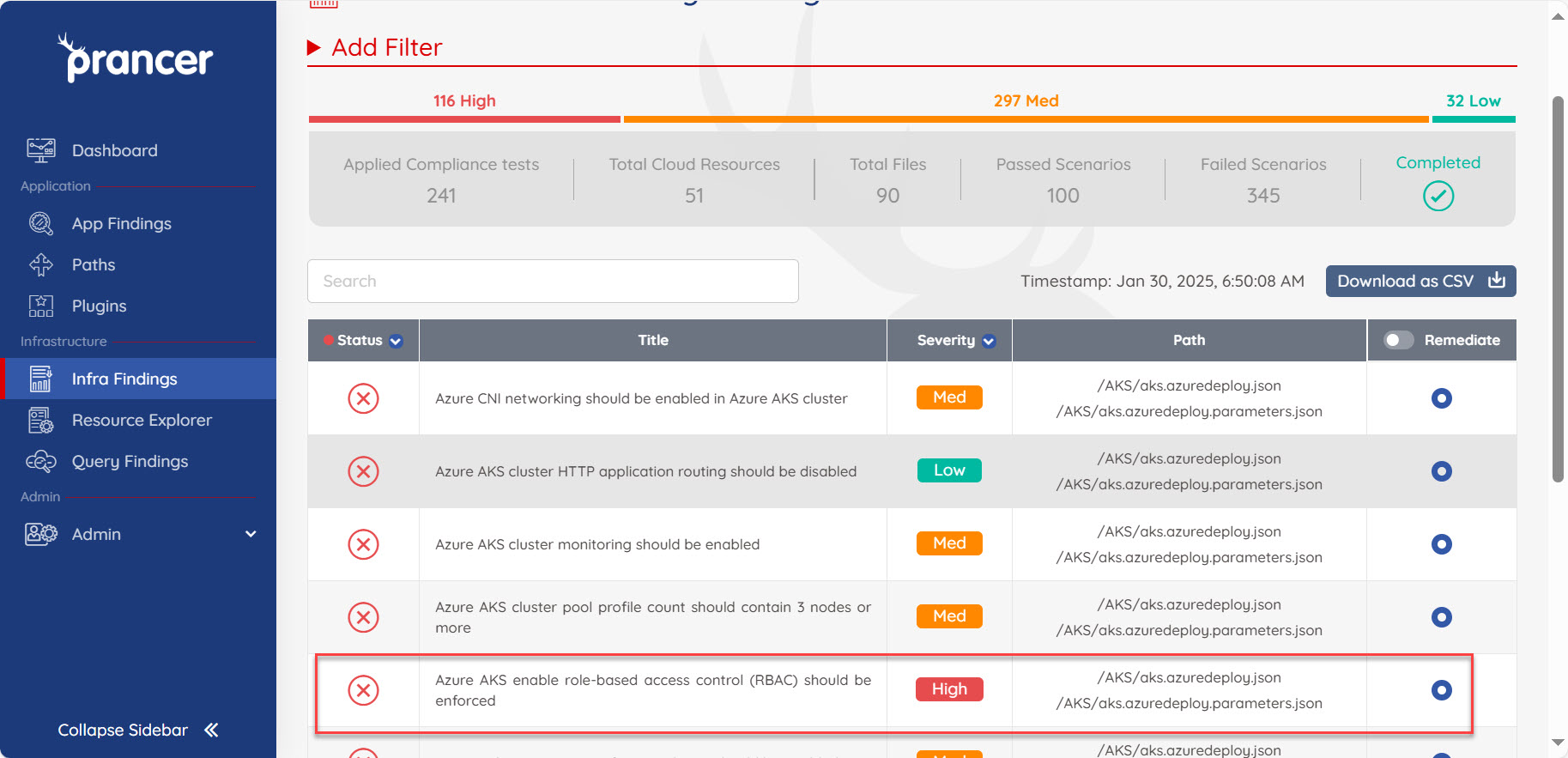Click the Paths arrows icon
This screenshot has height=758, width=1568.
(41, 264)
